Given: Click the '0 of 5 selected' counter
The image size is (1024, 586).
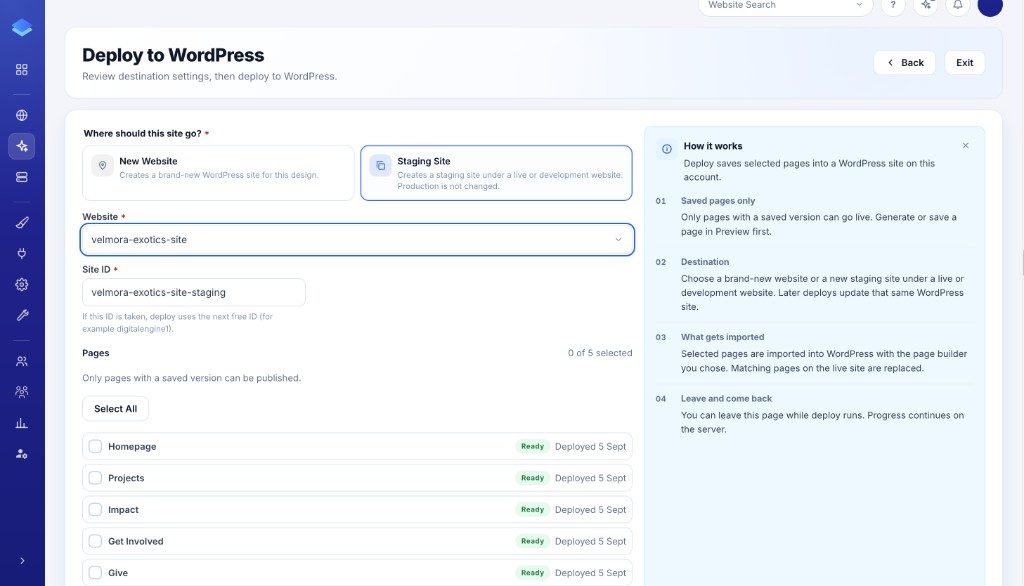Looking at the screenshot, I should click(x=600, y=353).
